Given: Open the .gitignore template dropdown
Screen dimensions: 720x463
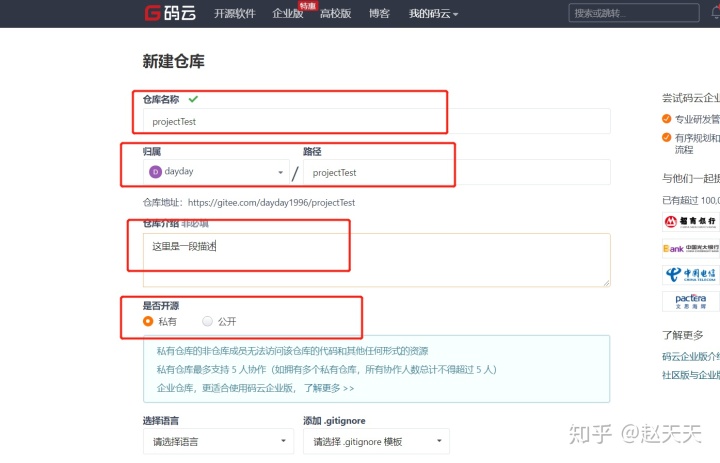Looking at the screenshot, I should [376, 441].
